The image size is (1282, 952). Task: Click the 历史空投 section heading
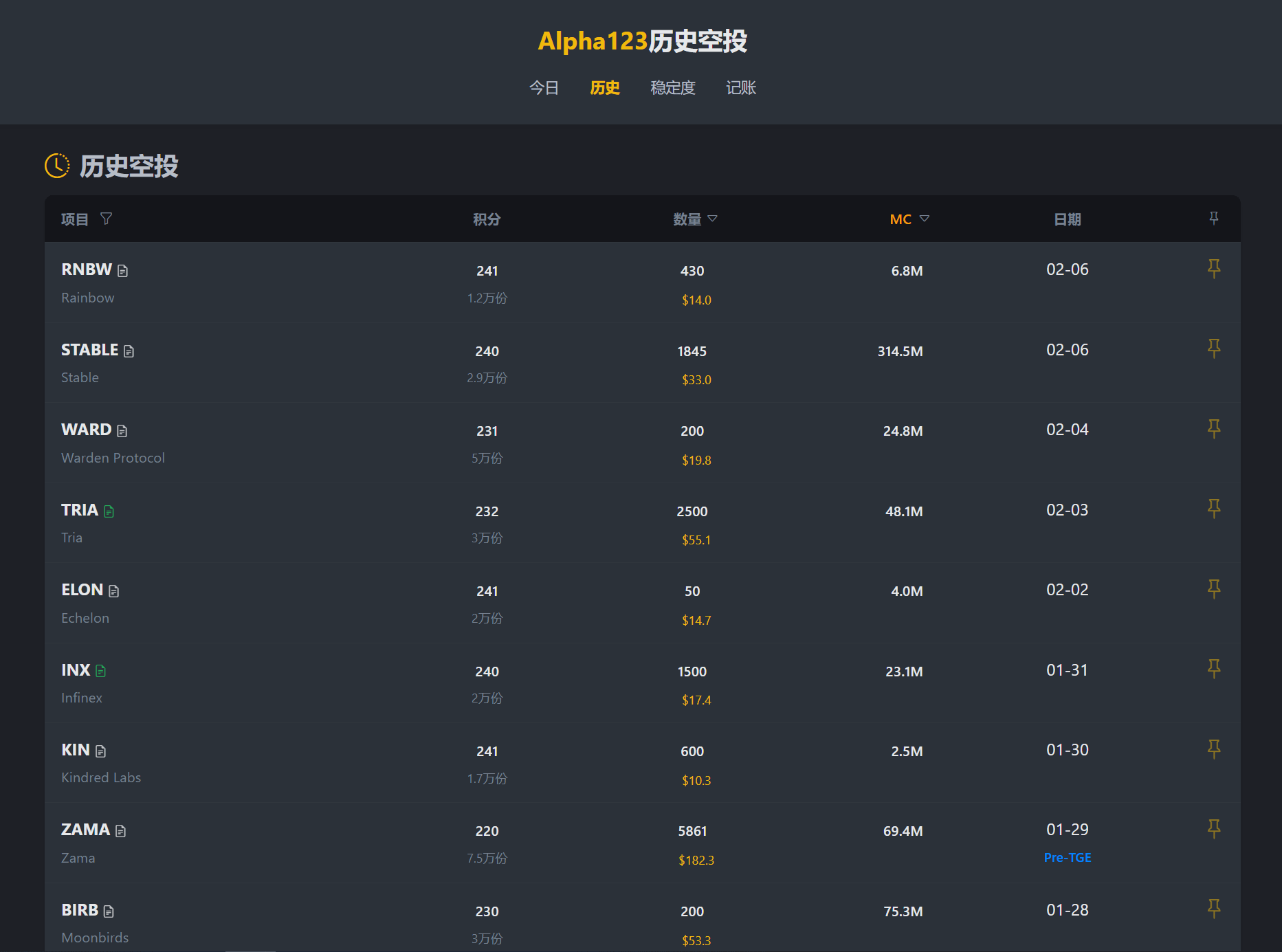point(129,166)
